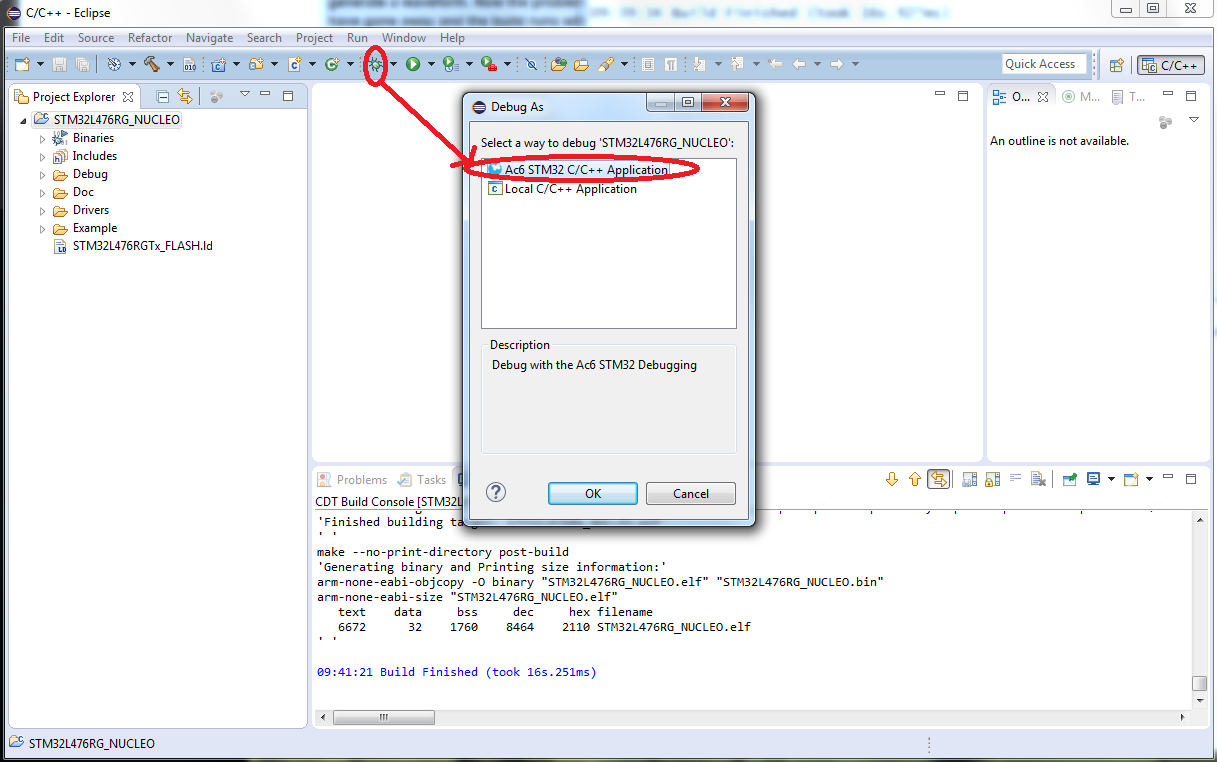Click the console horizontal scrollbar thumb
Image resolution: width=1217 pixels, height=762 pixels.
point(384,717)
